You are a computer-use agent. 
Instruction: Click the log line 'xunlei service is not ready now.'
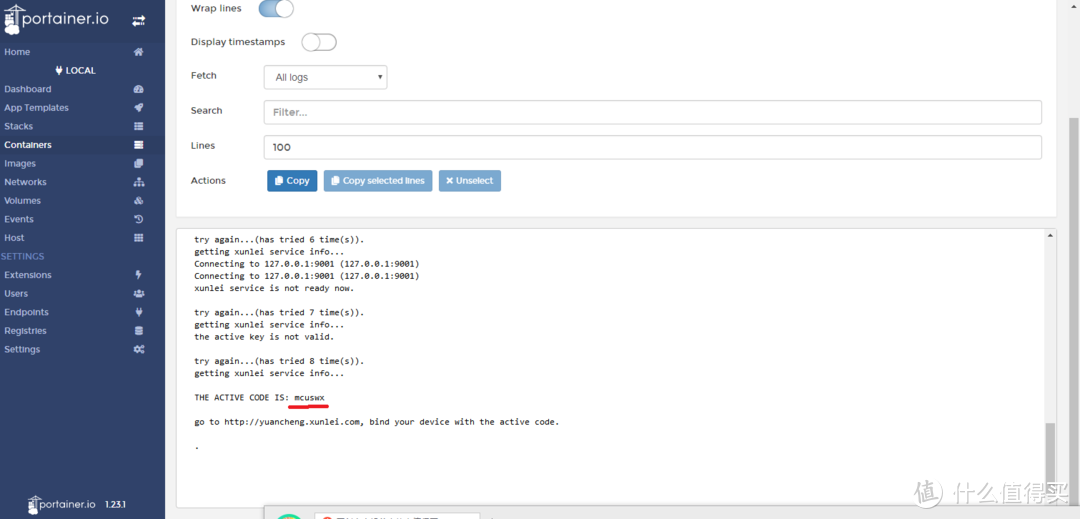pyautogui.click(x=274, y=288)
